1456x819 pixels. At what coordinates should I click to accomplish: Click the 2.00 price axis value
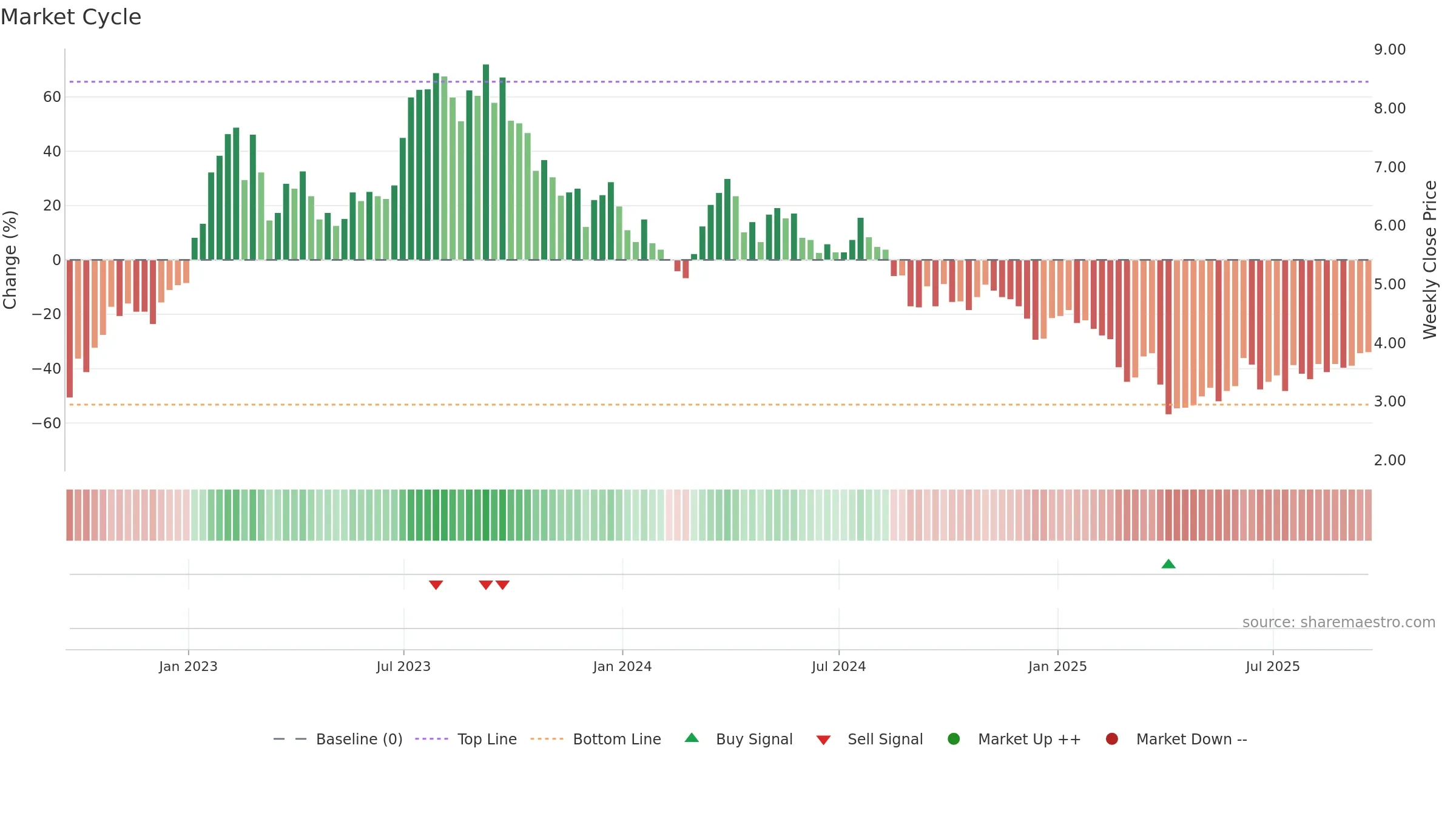click(1390, 460)
